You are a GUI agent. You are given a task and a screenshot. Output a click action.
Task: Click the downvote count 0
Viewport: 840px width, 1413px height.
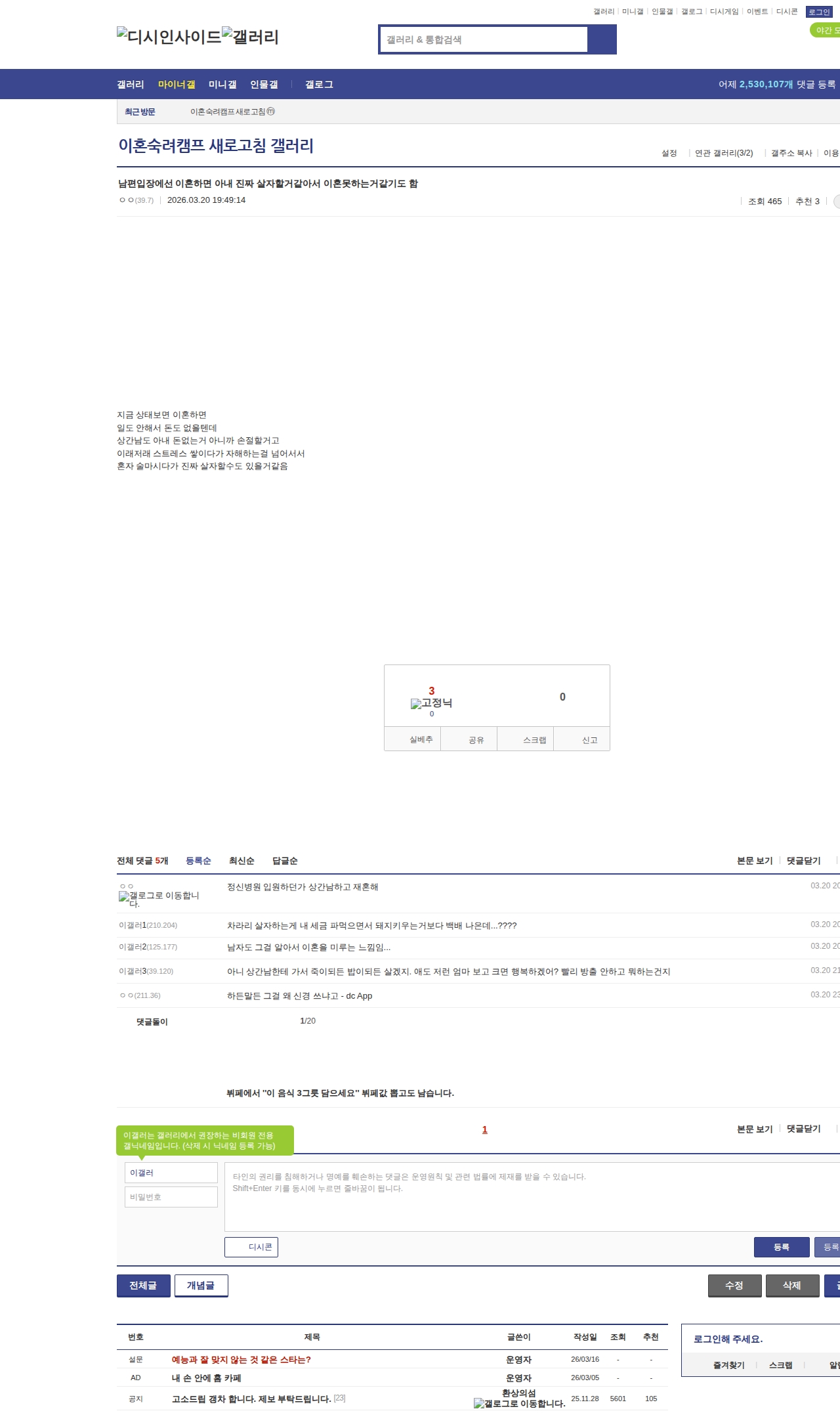pos(562,697)
